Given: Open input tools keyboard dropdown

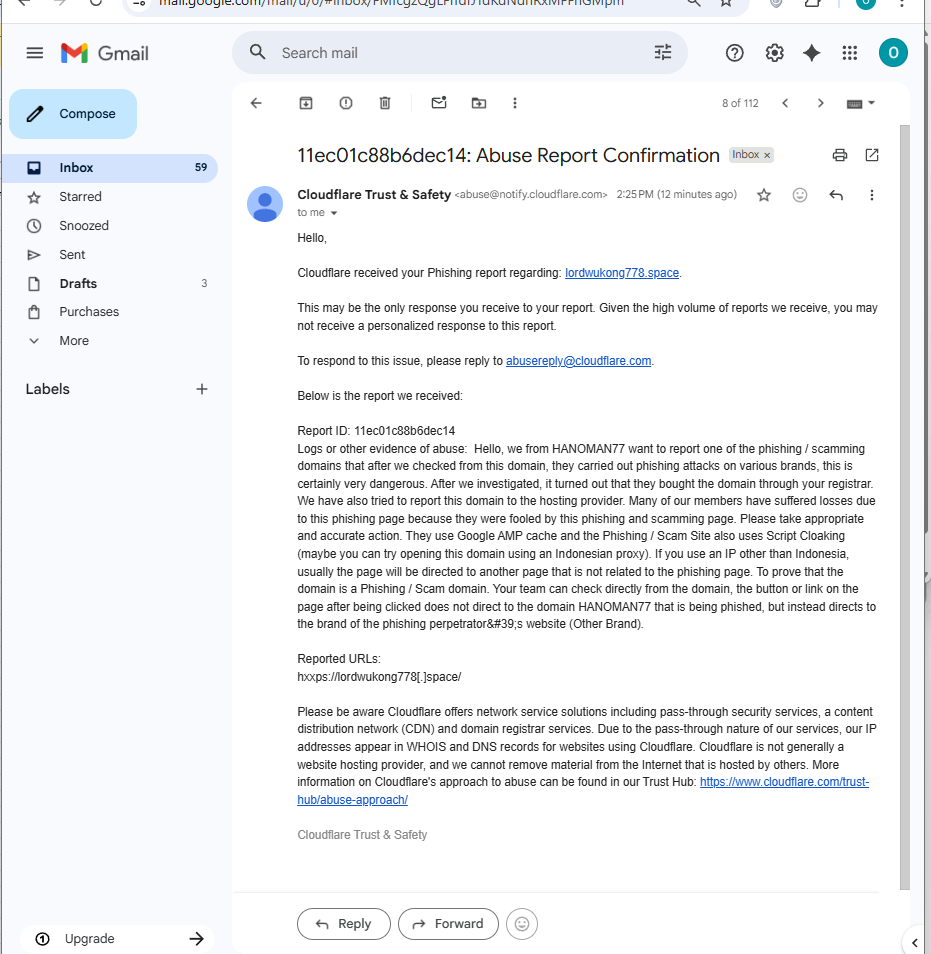Looking at the screenshot, I should 860,103.
